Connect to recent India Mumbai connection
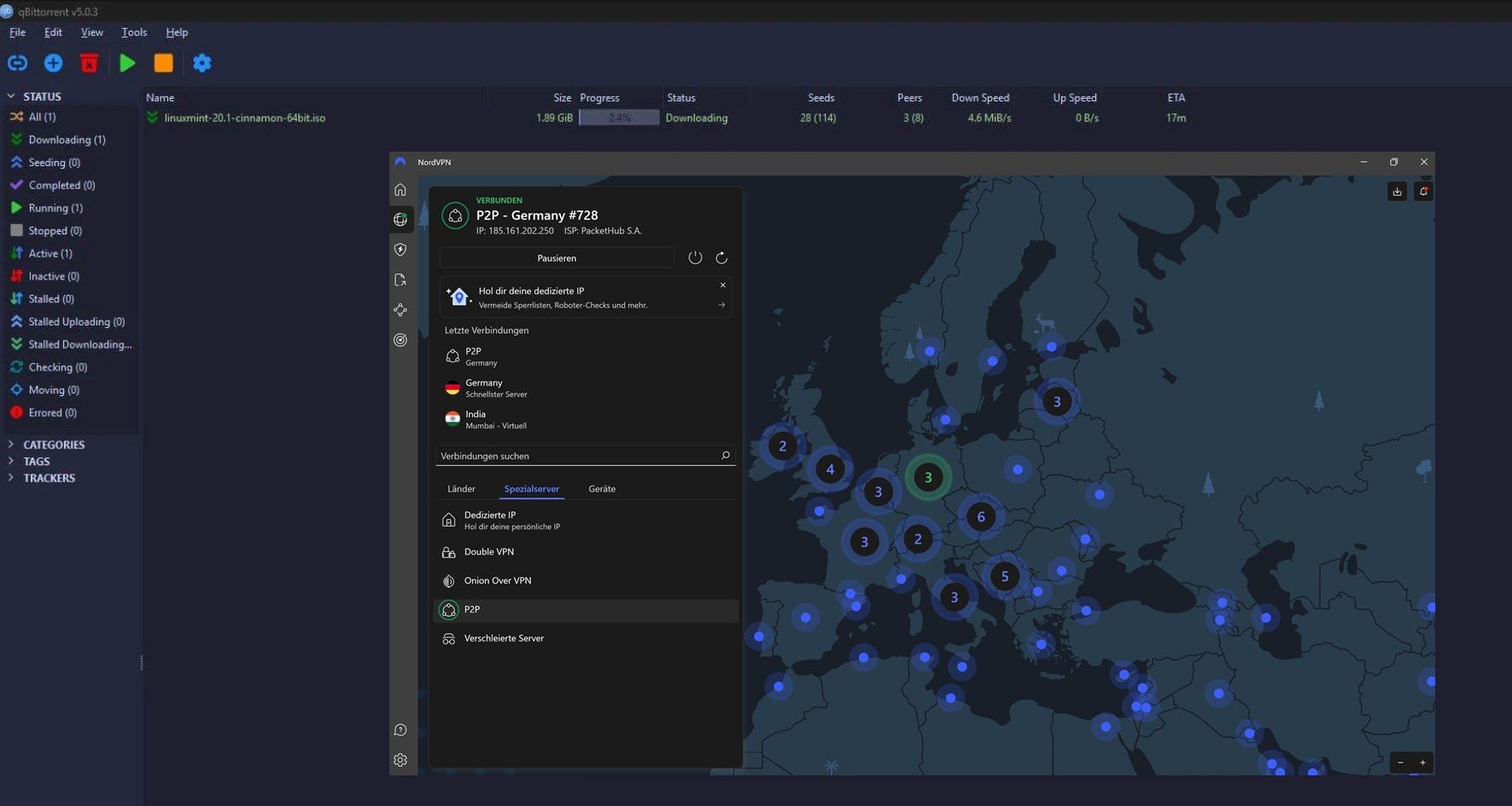Image resolution: width=1512 pixels, height=806 pixels. point(586,419)
